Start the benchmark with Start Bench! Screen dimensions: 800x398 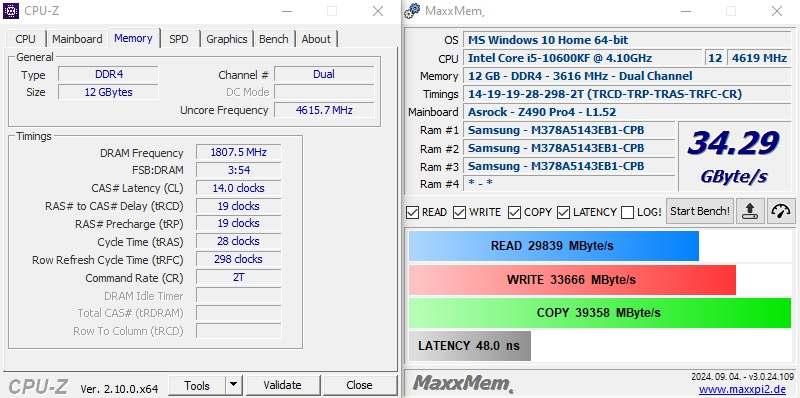[x=699, y=211]
